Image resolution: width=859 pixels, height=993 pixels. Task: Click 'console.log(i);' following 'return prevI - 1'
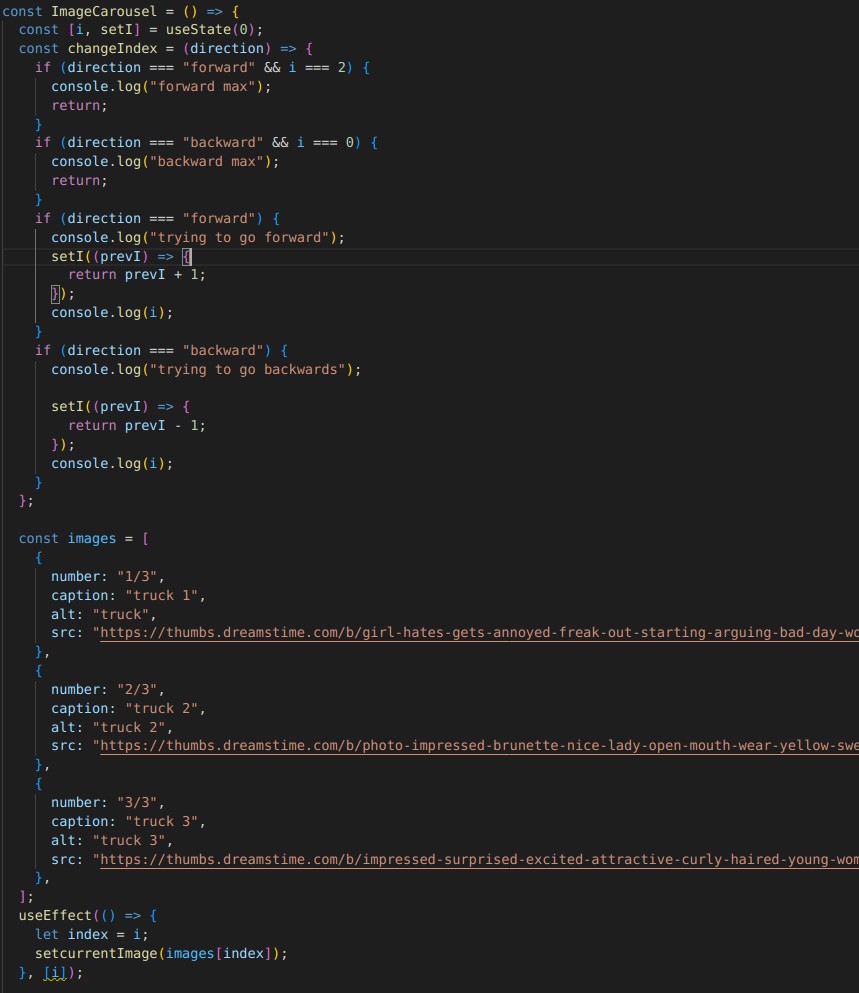click(x=111, y=464)
